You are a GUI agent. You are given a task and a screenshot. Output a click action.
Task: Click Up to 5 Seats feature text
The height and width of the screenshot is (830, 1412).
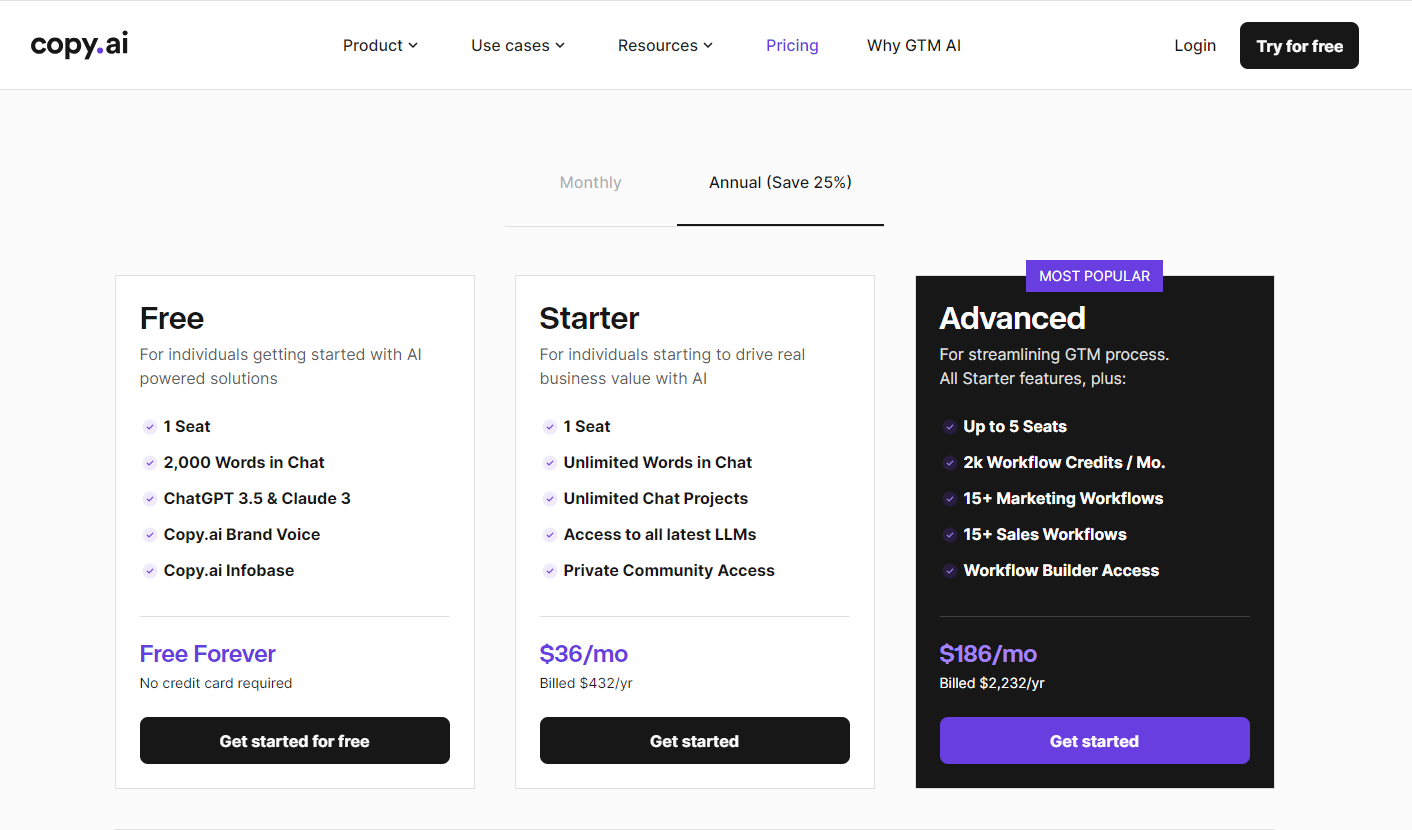coord(1015,426)
